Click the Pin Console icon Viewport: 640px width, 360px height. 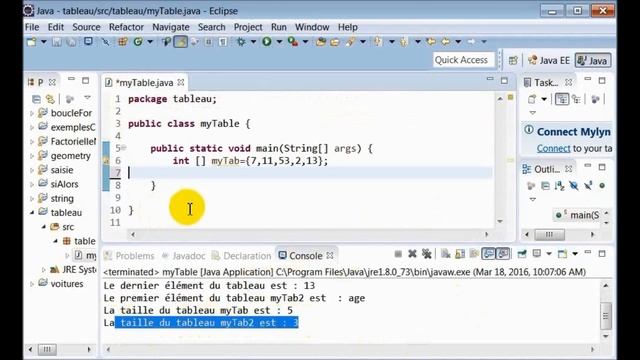tap(522, 254)
